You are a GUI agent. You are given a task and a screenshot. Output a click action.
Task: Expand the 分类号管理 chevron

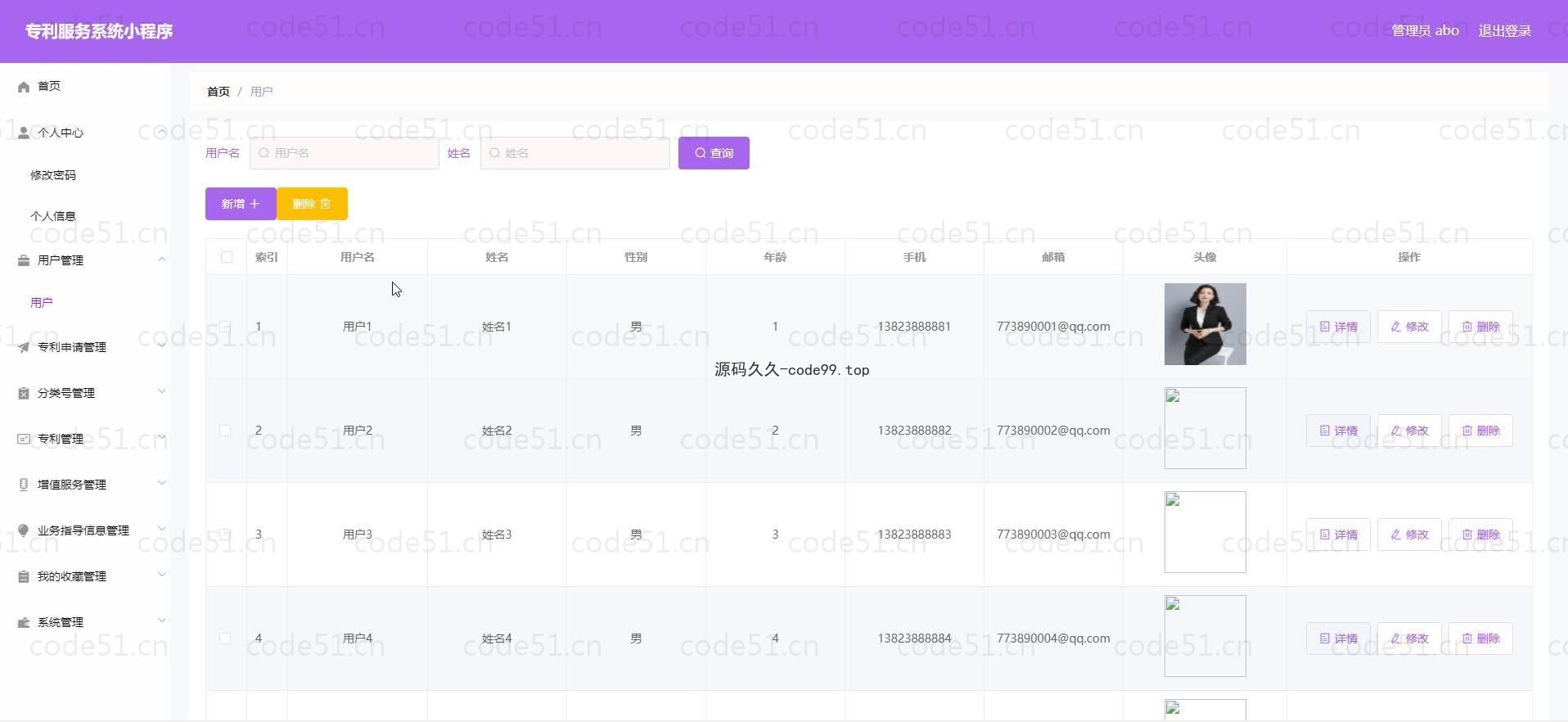point(161,392)
